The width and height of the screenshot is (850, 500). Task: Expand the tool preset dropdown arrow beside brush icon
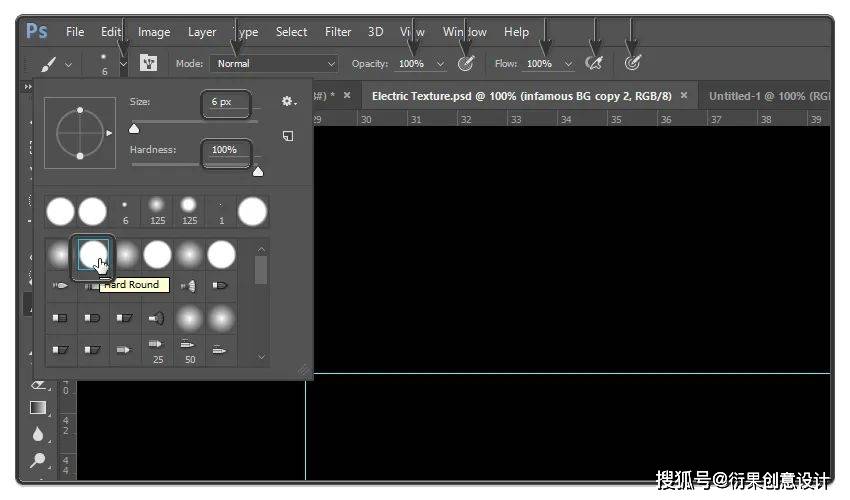coord(68,65)
